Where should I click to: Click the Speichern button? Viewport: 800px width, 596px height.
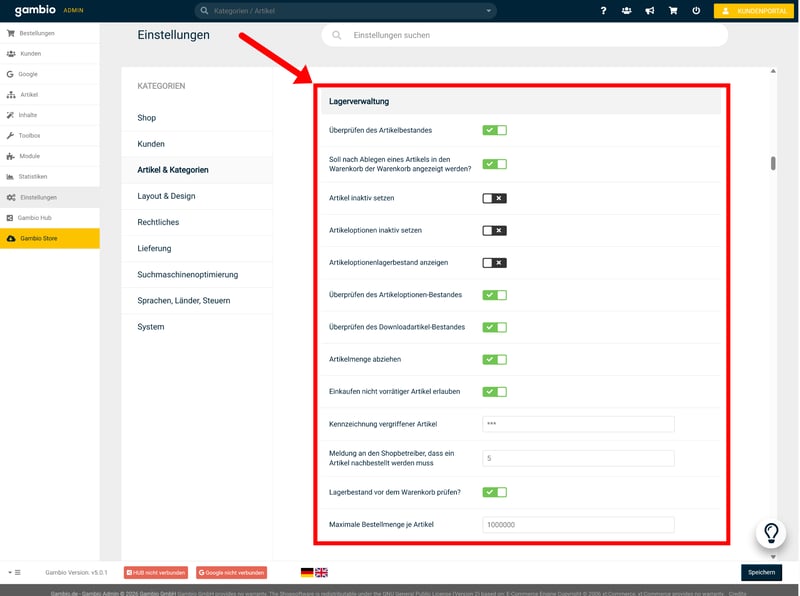tap(761, 572)
